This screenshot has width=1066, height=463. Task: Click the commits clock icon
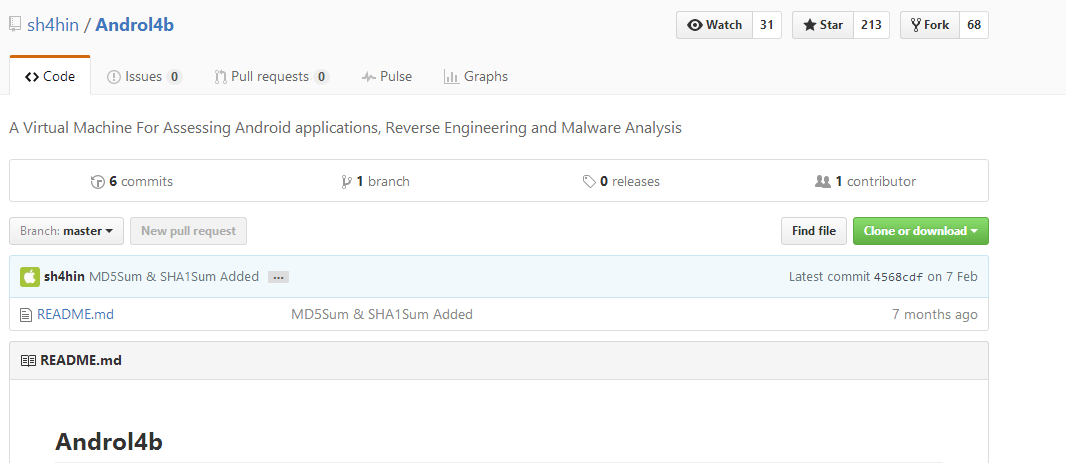click(x=97, y=182)
